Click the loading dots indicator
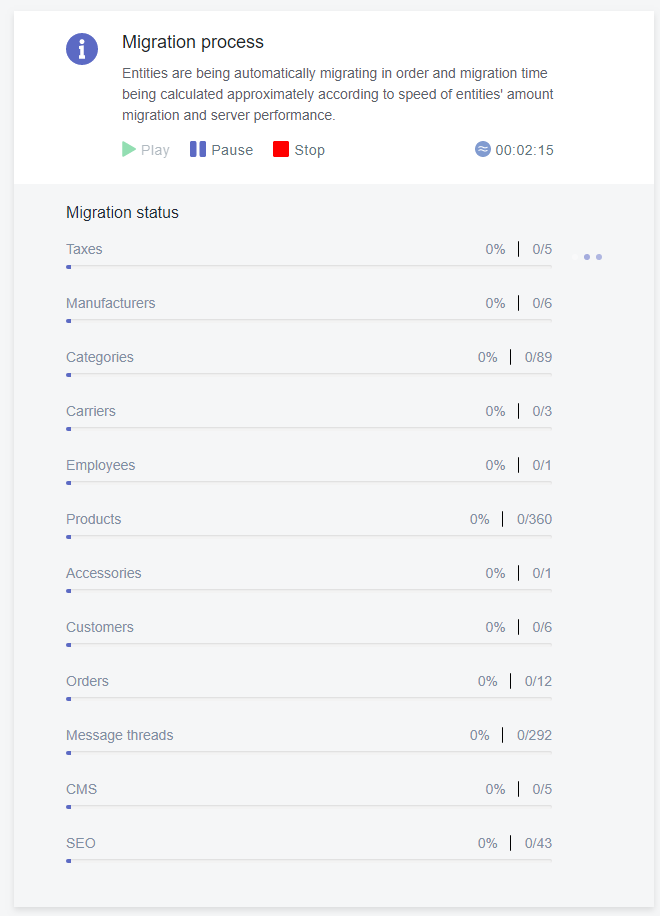 (593, 257)
